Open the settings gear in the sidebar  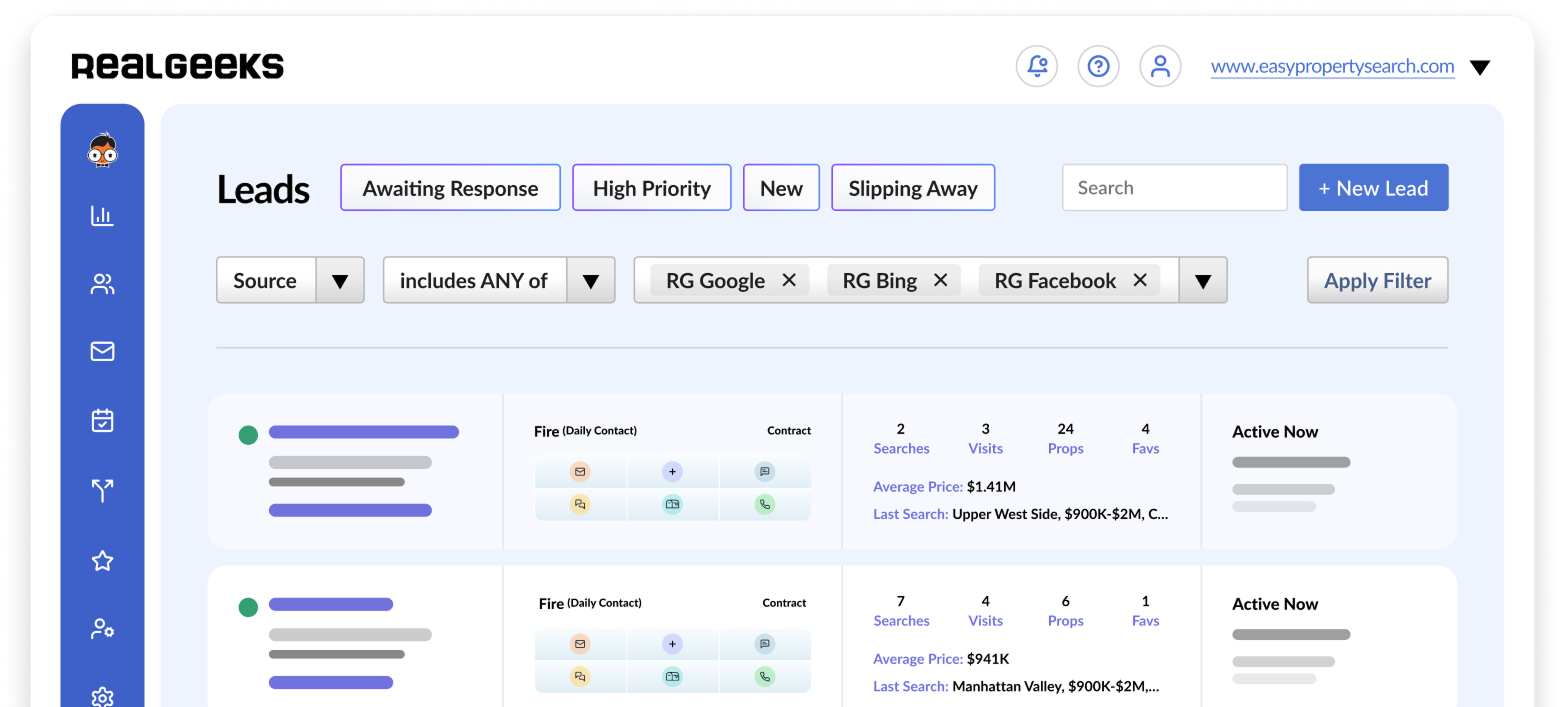(103, 699)
